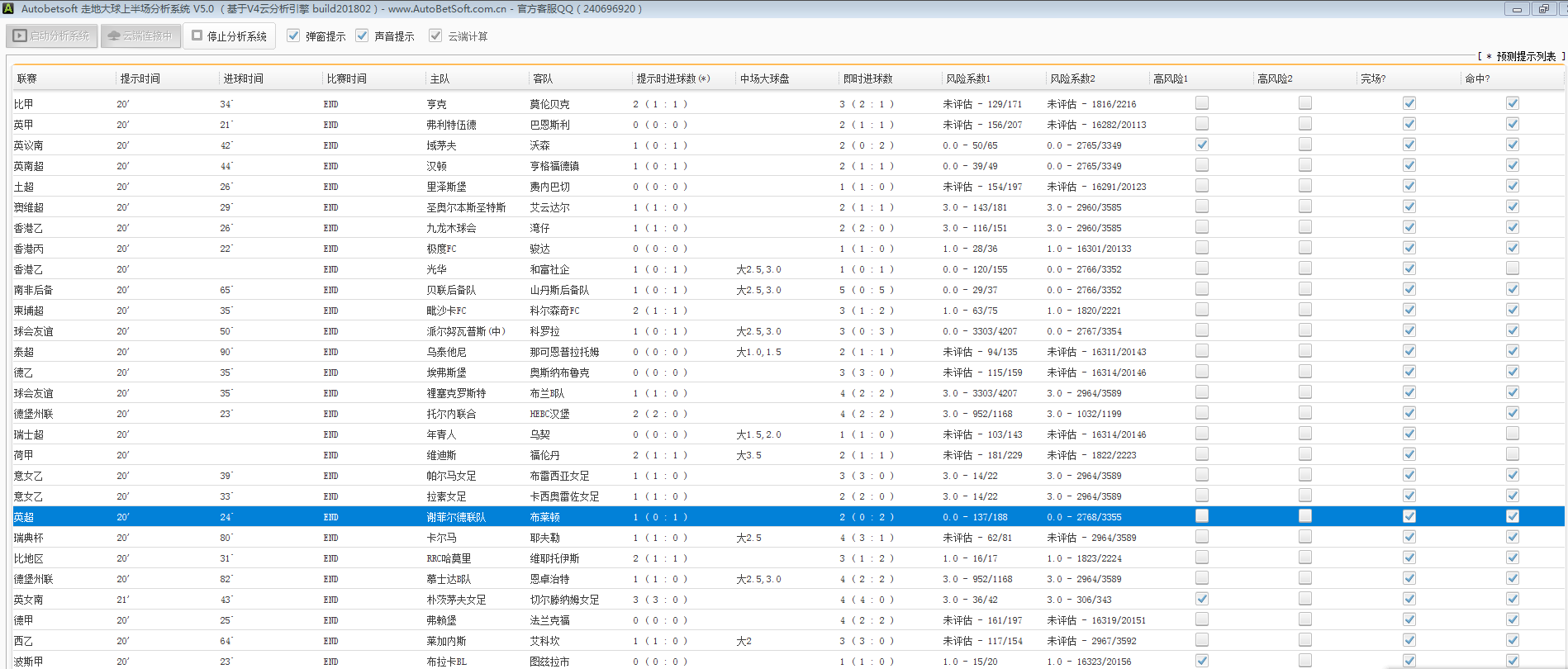Sort by the 联赛 column header

27,78
